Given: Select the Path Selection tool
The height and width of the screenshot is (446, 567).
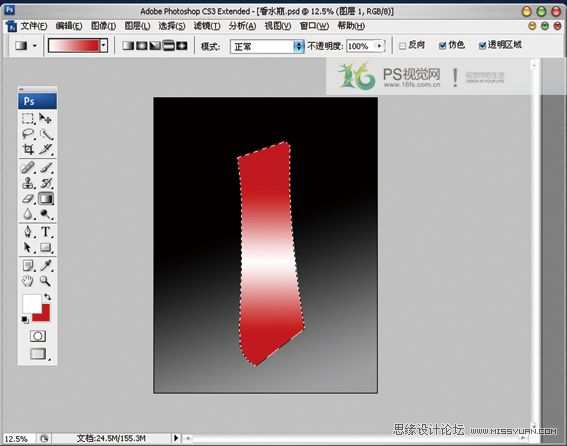Looking at the screenshot, I should [x=28, y=247].
